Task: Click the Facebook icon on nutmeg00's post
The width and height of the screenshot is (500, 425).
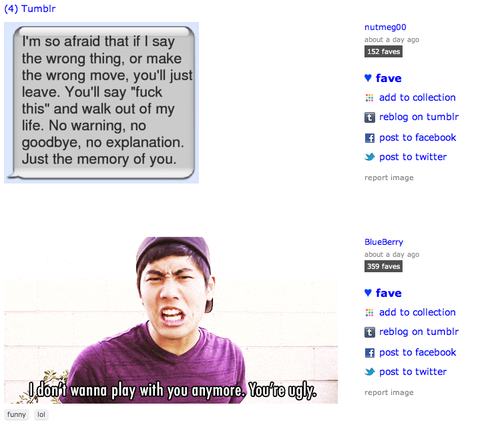Action: [x=369, y=138]
